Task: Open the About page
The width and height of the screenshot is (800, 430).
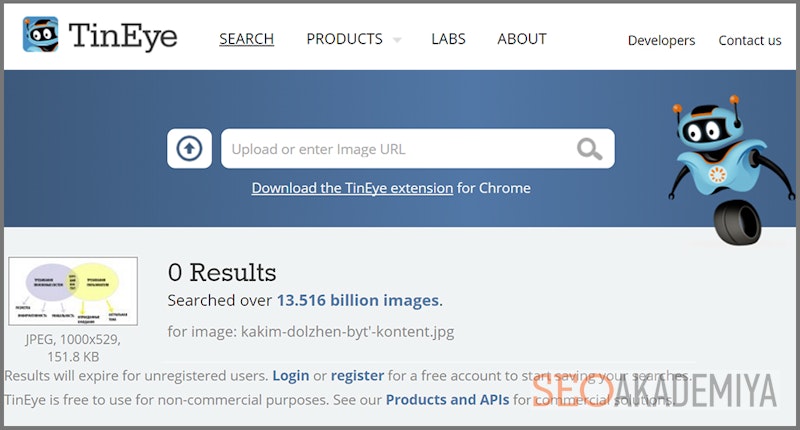Action: [522, 39]
